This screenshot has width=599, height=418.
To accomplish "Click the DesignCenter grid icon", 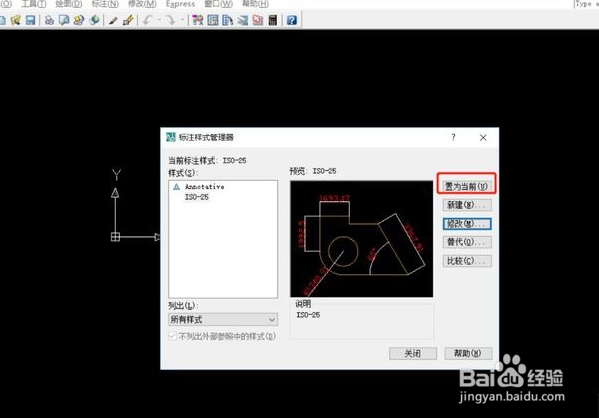I will [x=213, y=20].
